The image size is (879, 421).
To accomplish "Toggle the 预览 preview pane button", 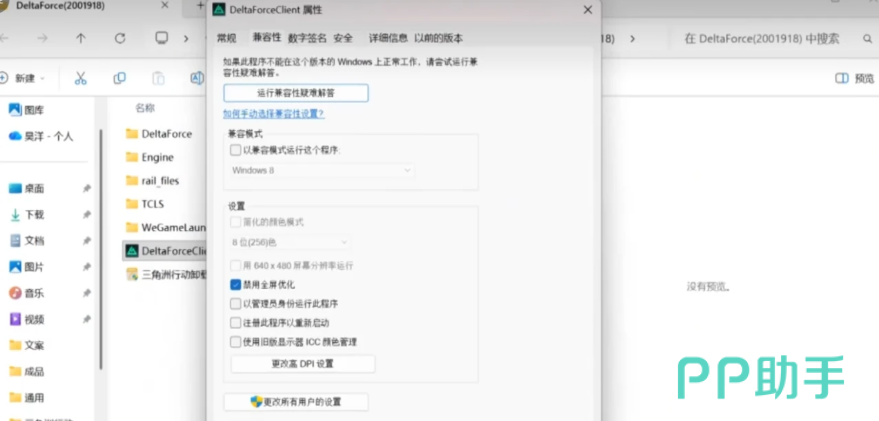I will point(855,78).
